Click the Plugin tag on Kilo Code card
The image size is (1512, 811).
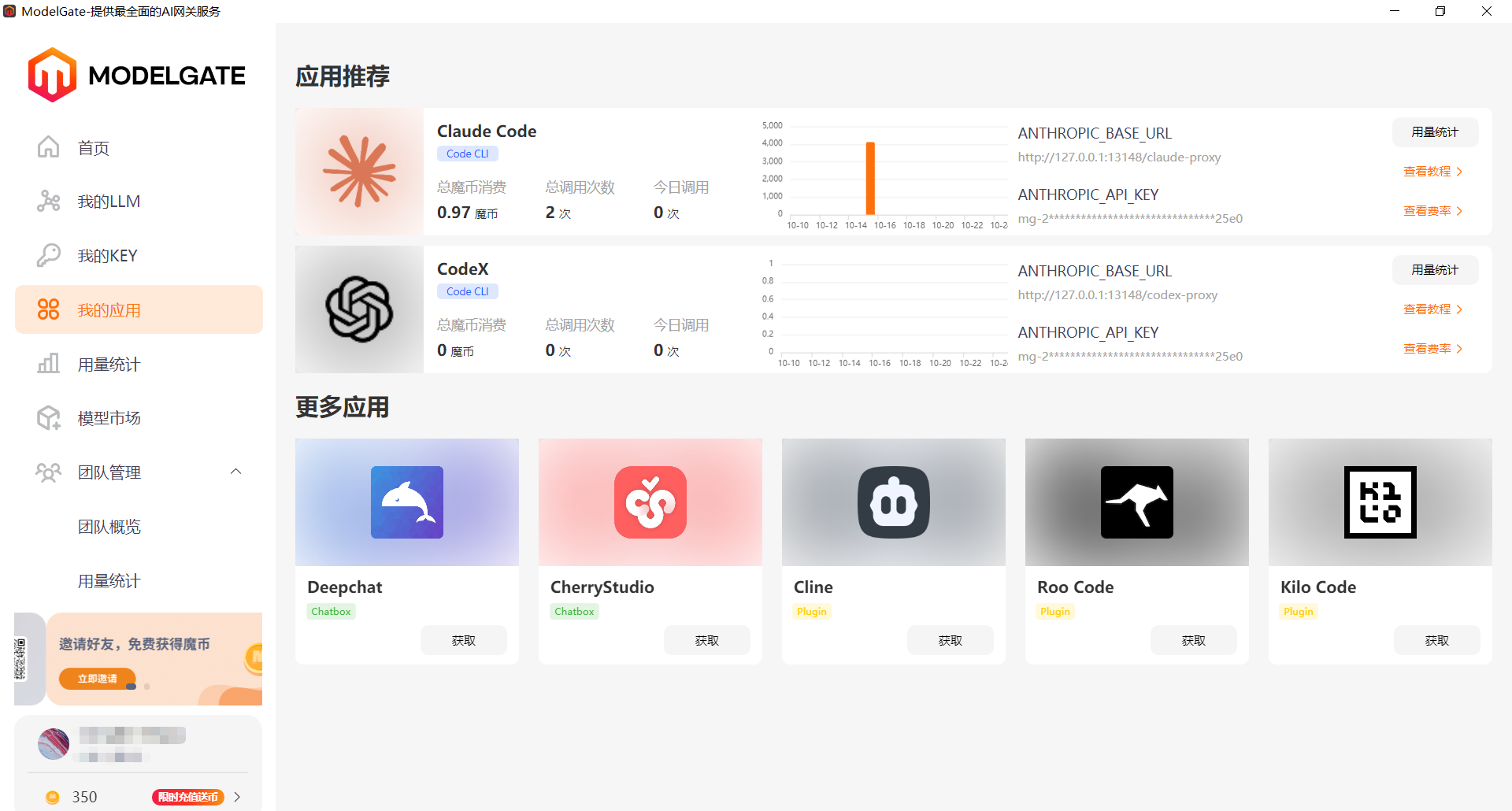[x=1299, y=611]
